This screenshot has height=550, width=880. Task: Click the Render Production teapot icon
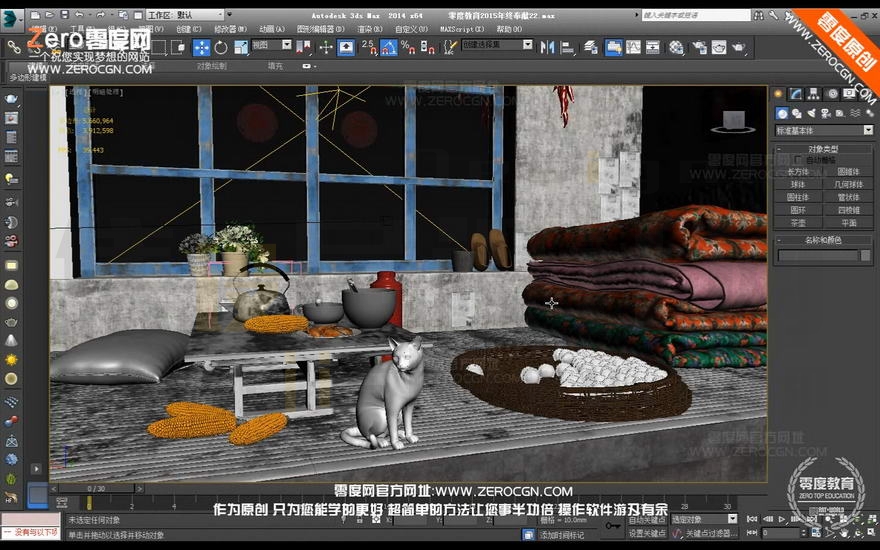[738, 48]
